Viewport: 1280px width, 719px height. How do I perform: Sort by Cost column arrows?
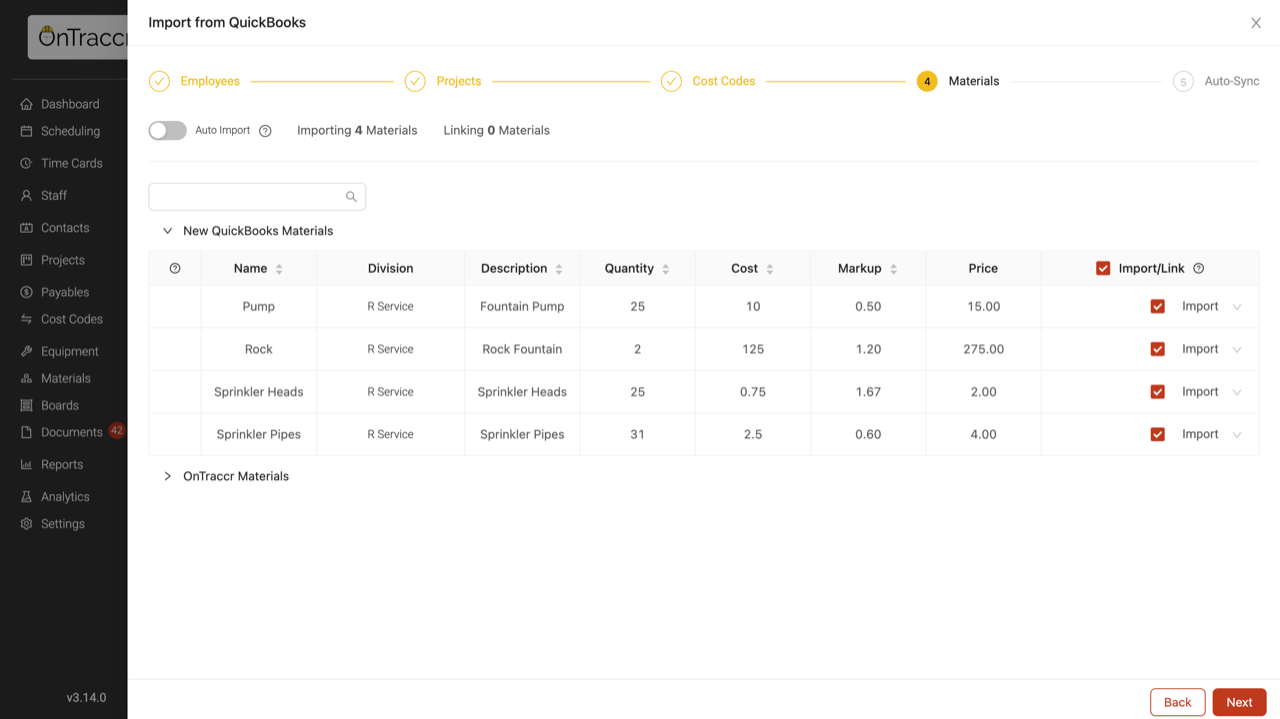click(x=770, y=269)
